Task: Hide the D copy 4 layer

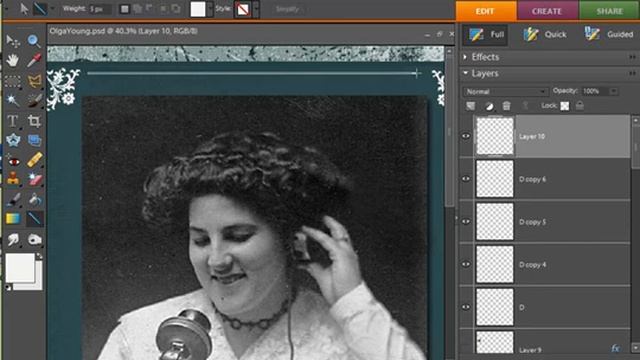Action: [466, 264]
